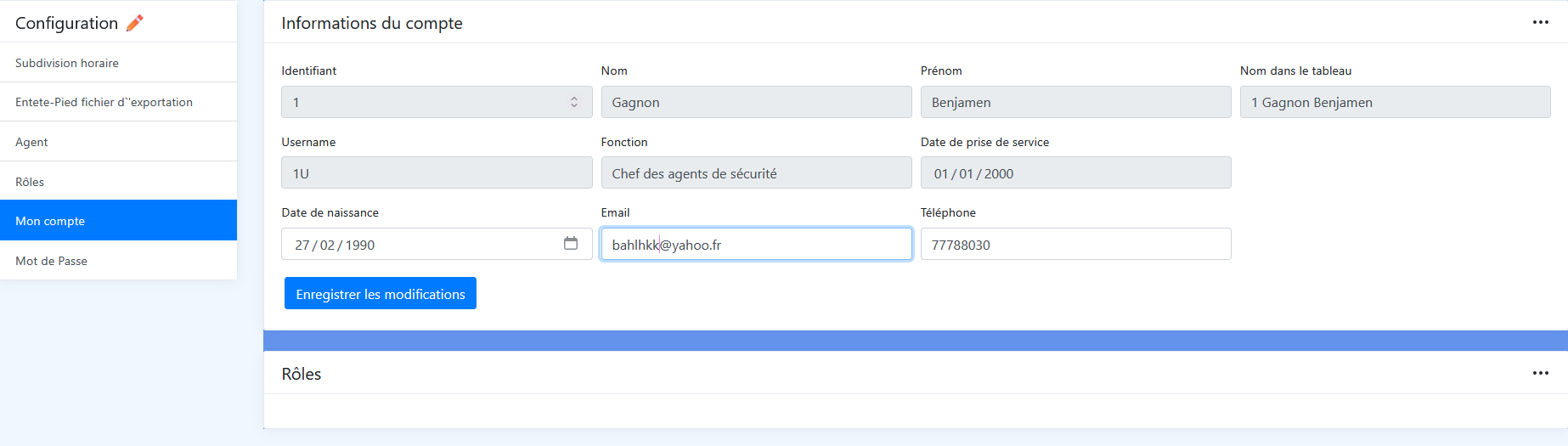Click the Informations du compte heading
This screenshot has height=446, width=1568.
[x=372, y=23]
